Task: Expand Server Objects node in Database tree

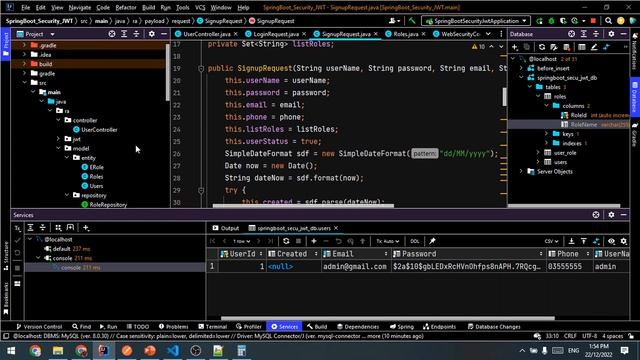Action: pyautogui.click(x=521, y=171)
